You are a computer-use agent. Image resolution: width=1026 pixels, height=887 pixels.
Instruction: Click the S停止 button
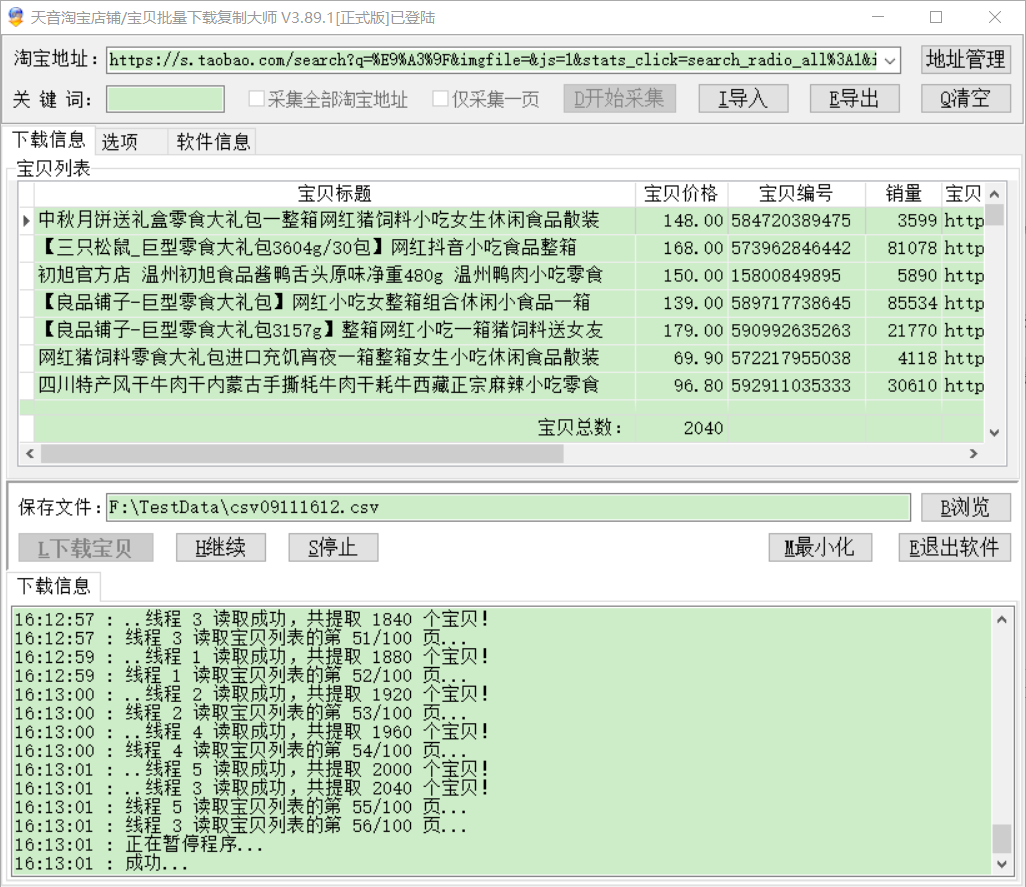334,548
